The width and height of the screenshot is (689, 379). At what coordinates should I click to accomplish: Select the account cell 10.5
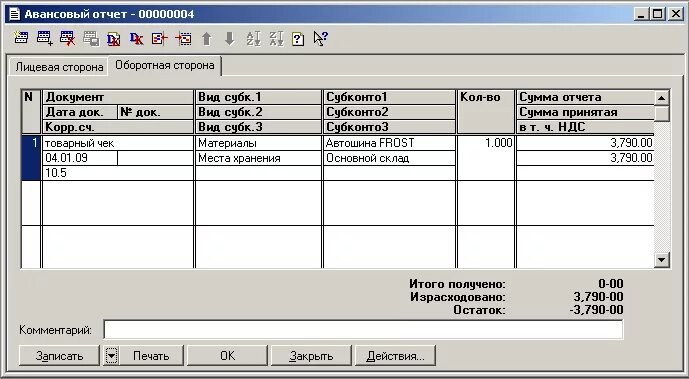coord(118,173)
